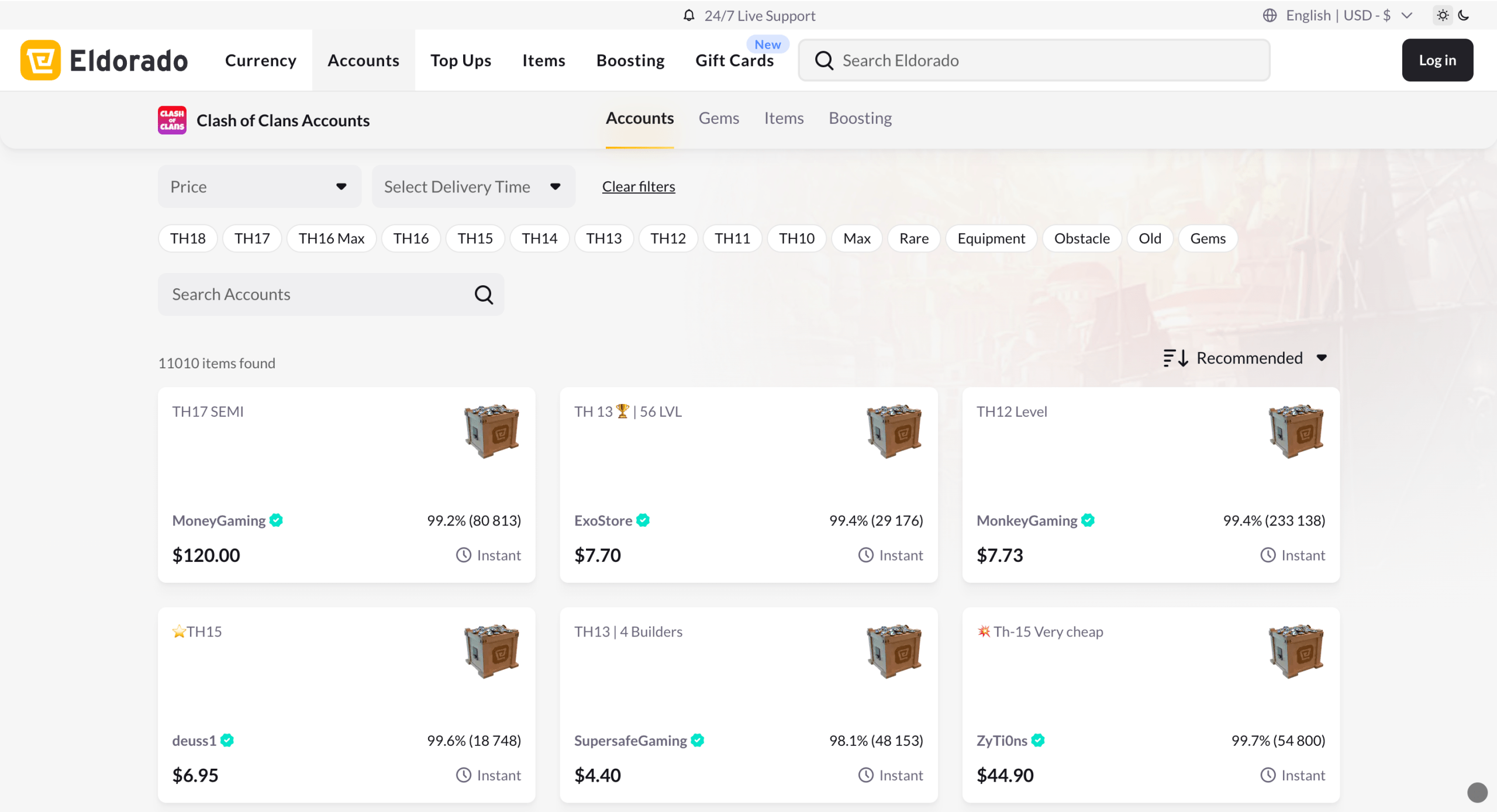Switch to the Gems tab
Image resolution: width=1497 pixels, height=812 pixels.
coord(719,119)
